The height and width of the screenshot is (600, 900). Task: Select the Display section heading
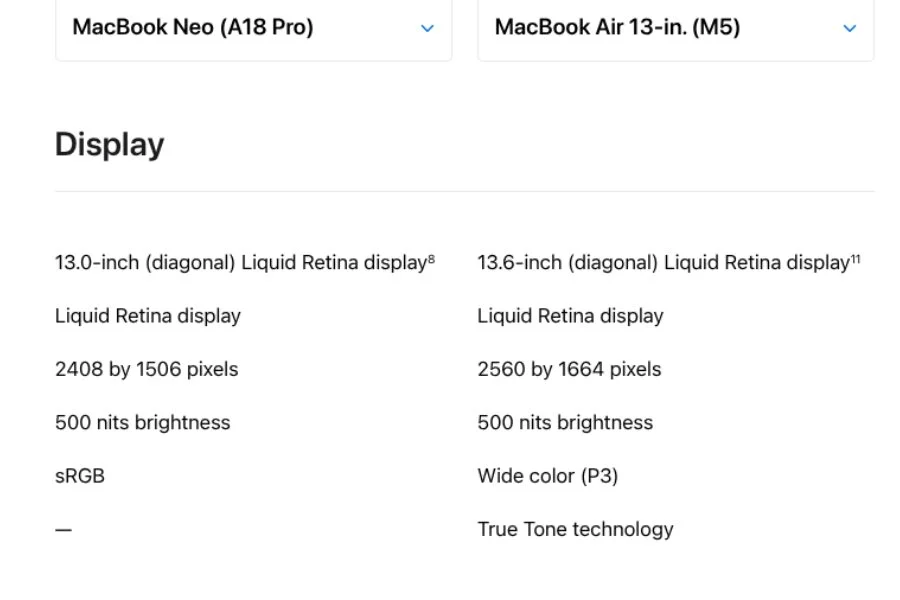coord(110,144)
